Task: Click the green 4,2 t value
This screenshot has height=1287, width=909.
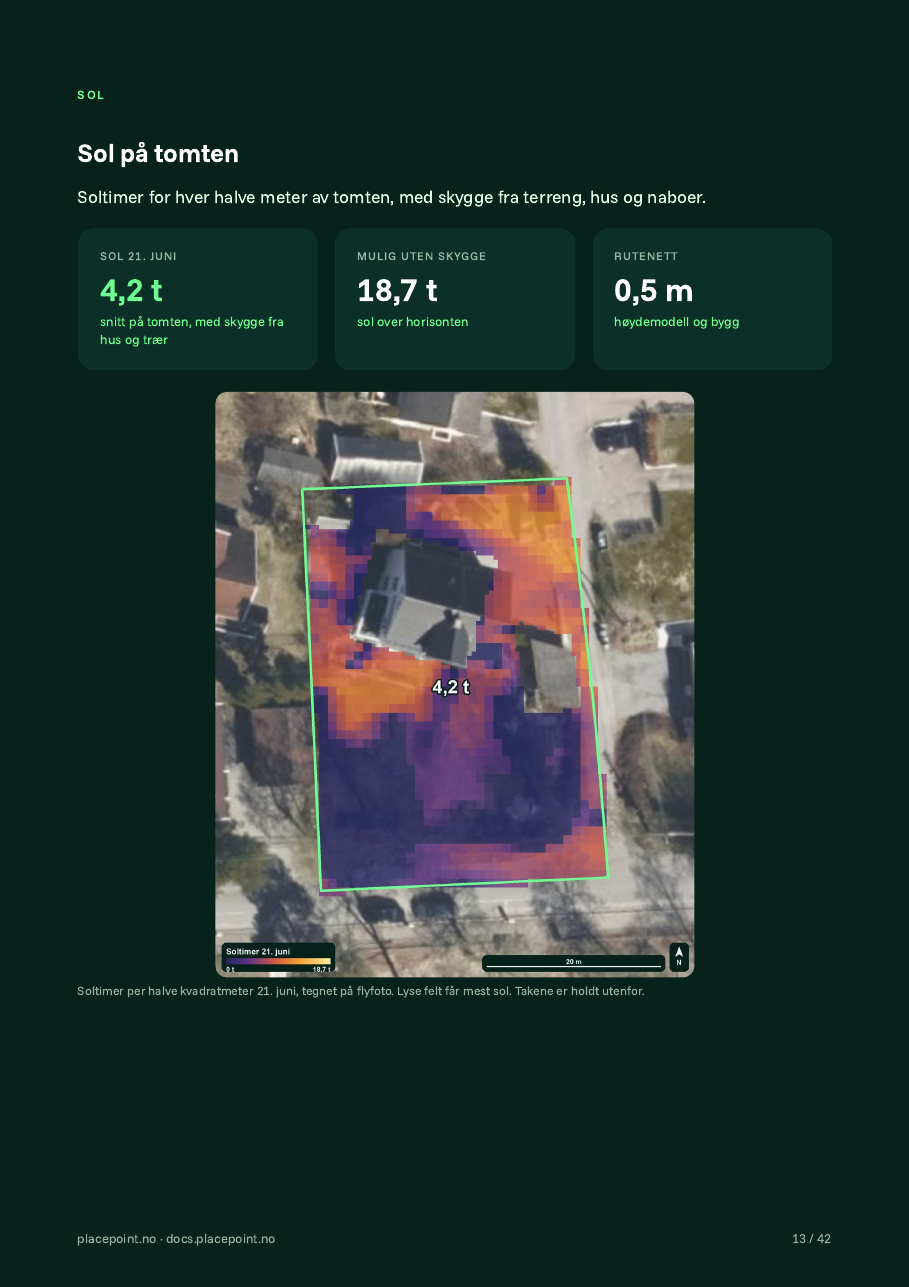Action: [131, 291]
